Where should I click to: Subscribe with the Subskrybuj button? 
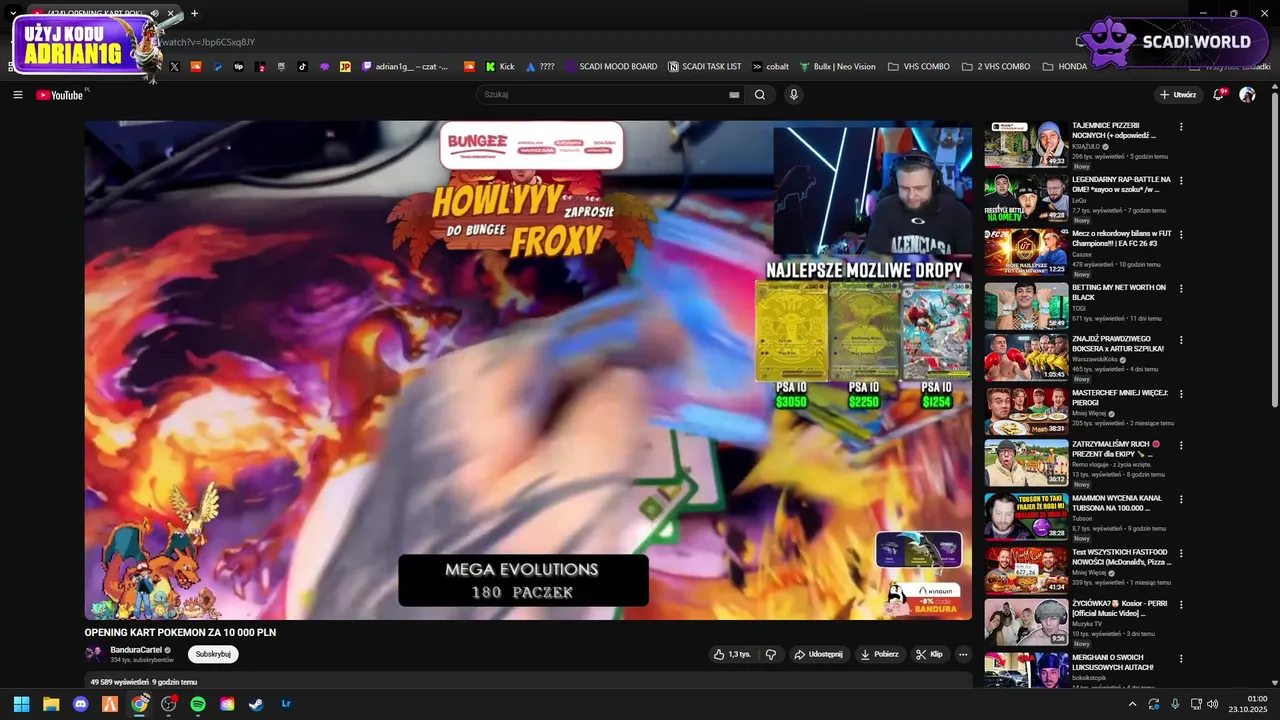213,654
